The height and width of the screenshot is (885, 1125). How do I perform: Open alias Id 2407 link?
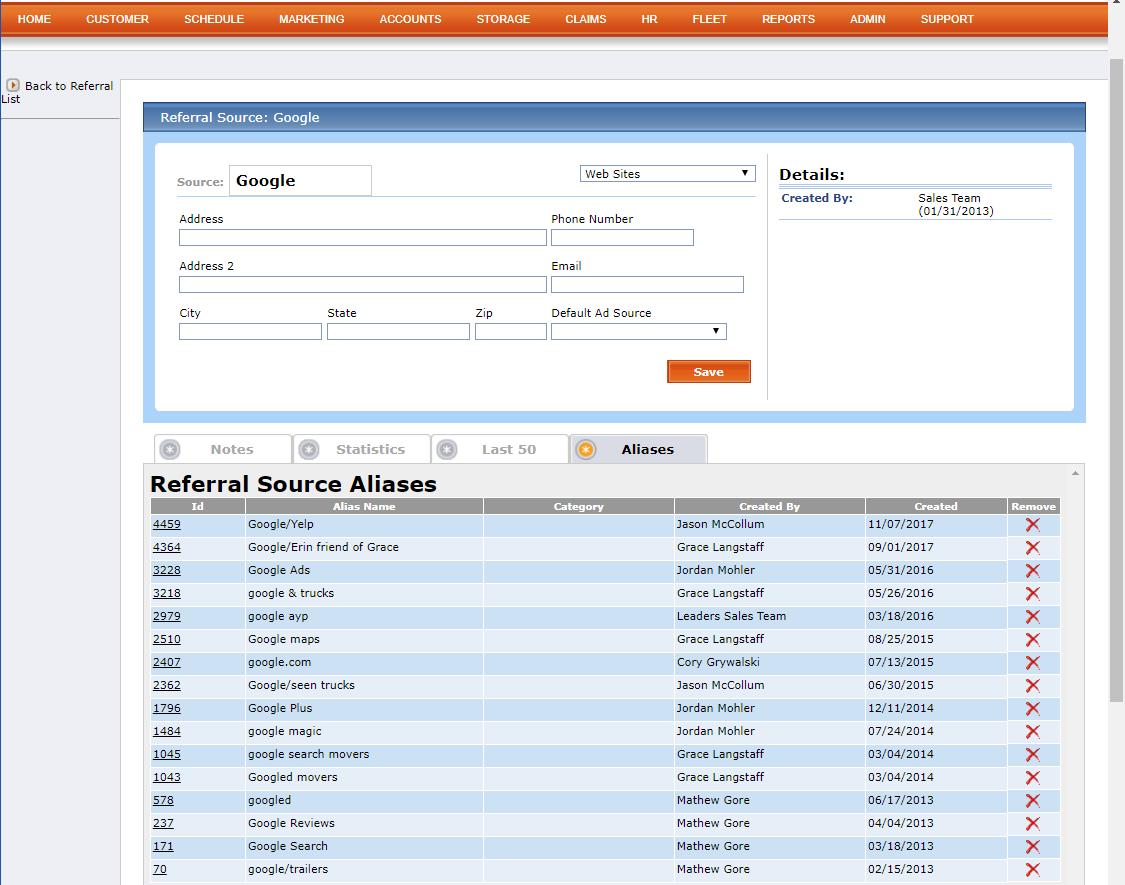(x=166, y=662)
